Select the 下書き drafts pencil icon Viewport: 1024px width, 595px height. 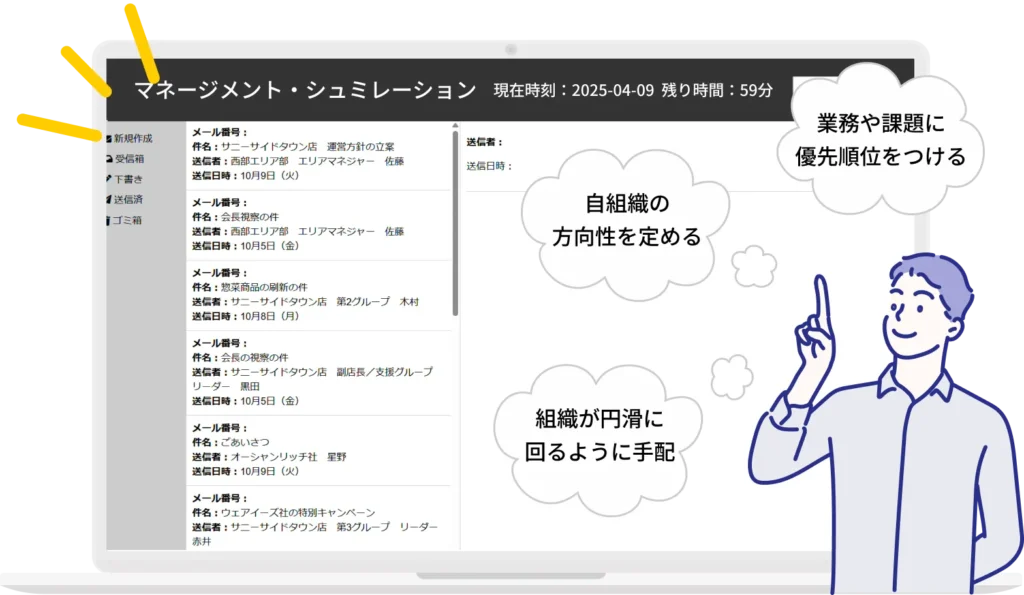click(x=109, y=179)
